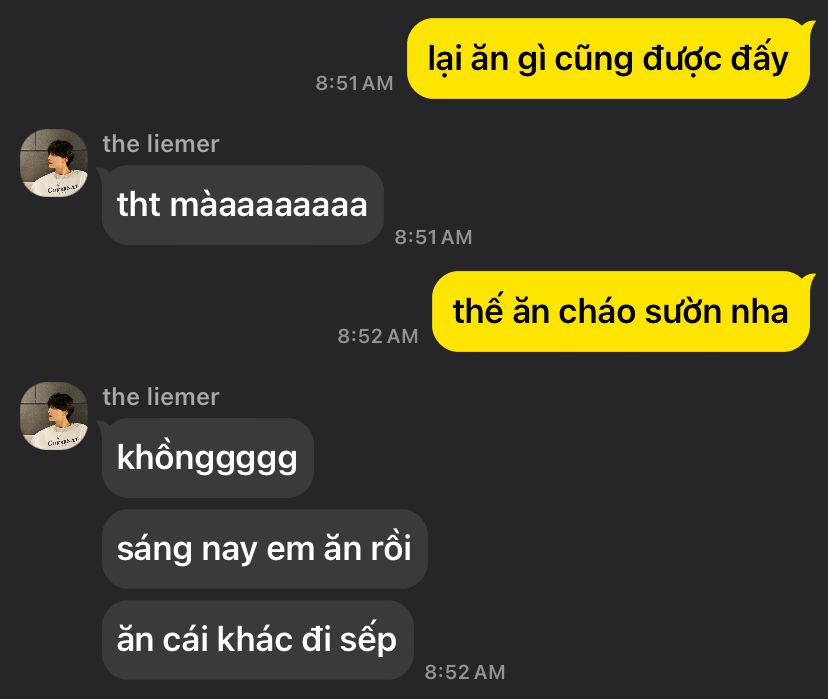
Task: Select the 'ăn cái khác đi sếp' message
Action: [257, 640]
